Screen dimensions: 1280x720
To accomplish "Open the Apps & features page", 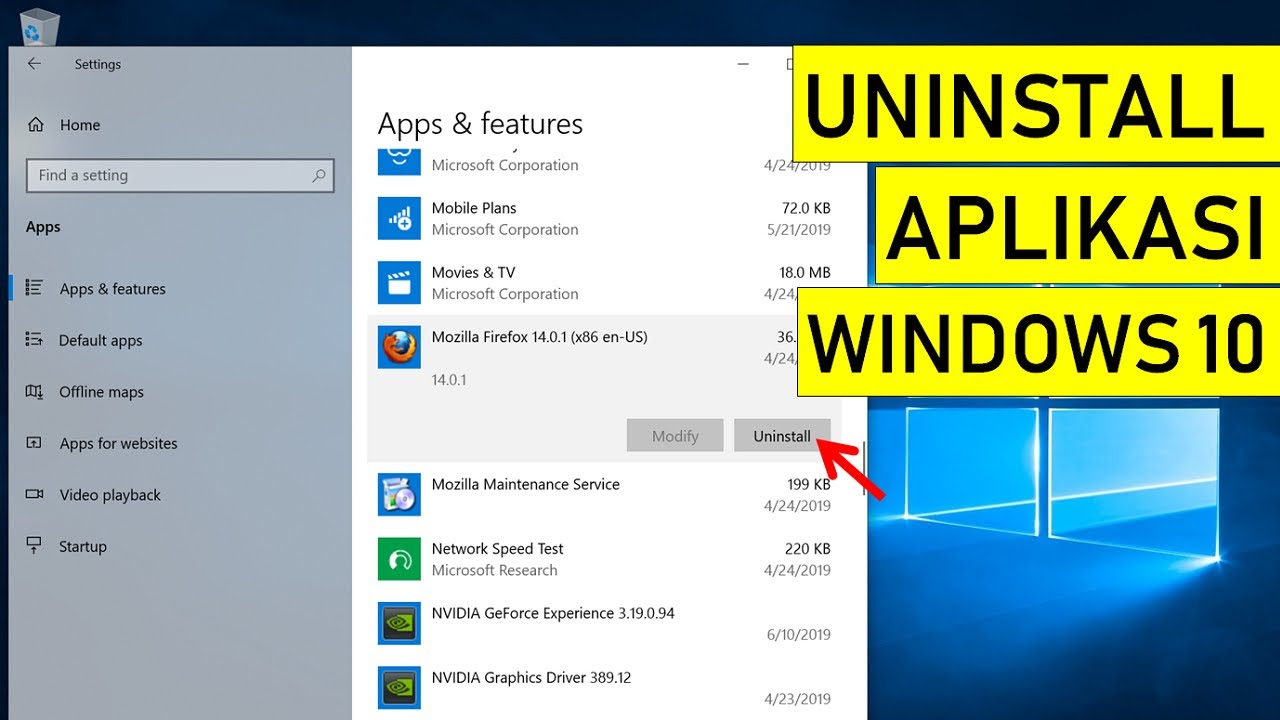I will coord(112,289).
